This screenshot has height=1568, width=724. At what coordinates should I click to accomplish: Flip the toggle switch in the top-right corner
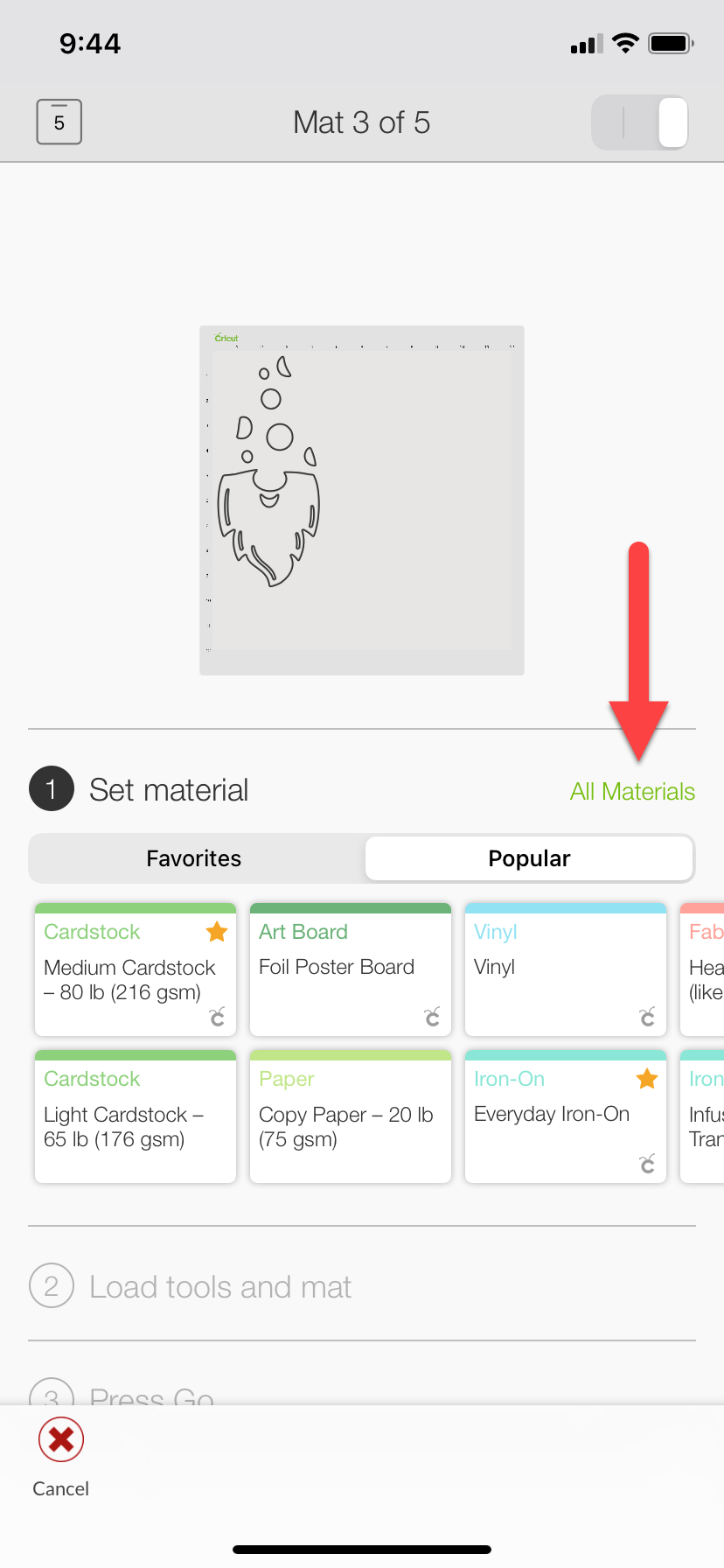(x=639, y=123)
